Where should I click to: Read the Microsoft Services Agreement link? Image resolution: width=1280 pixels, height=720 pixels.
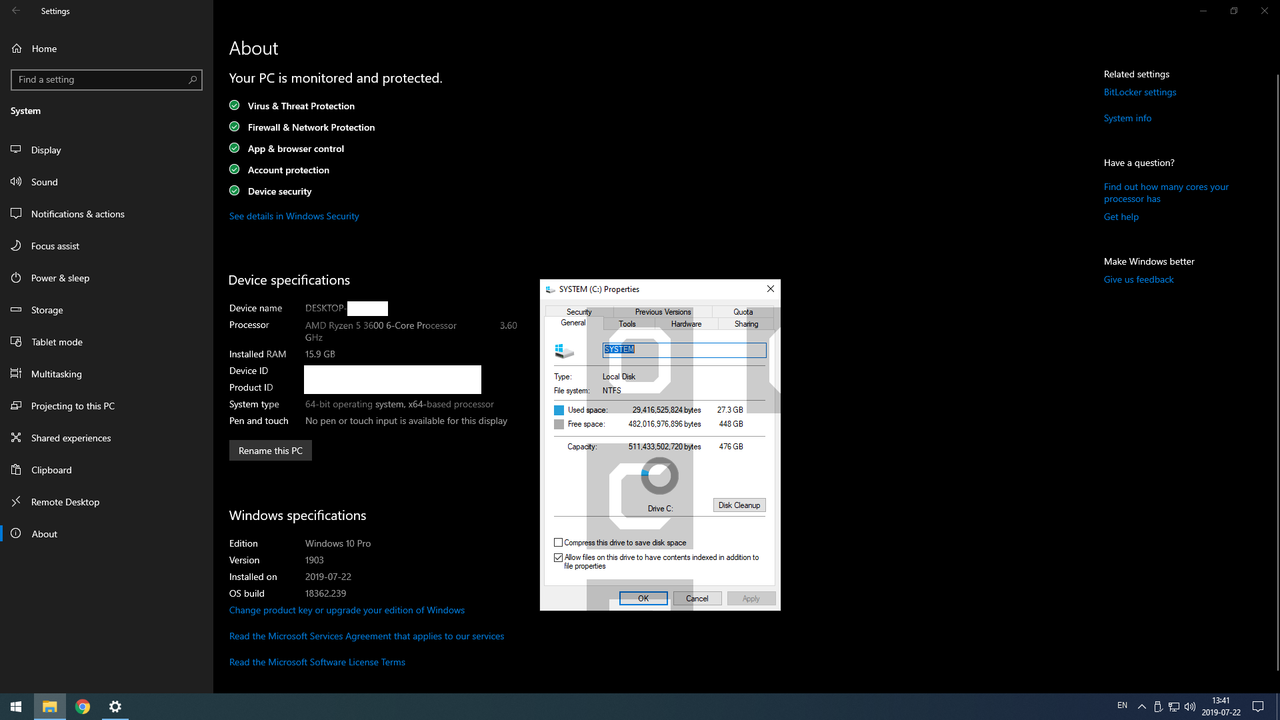point(366,636)
